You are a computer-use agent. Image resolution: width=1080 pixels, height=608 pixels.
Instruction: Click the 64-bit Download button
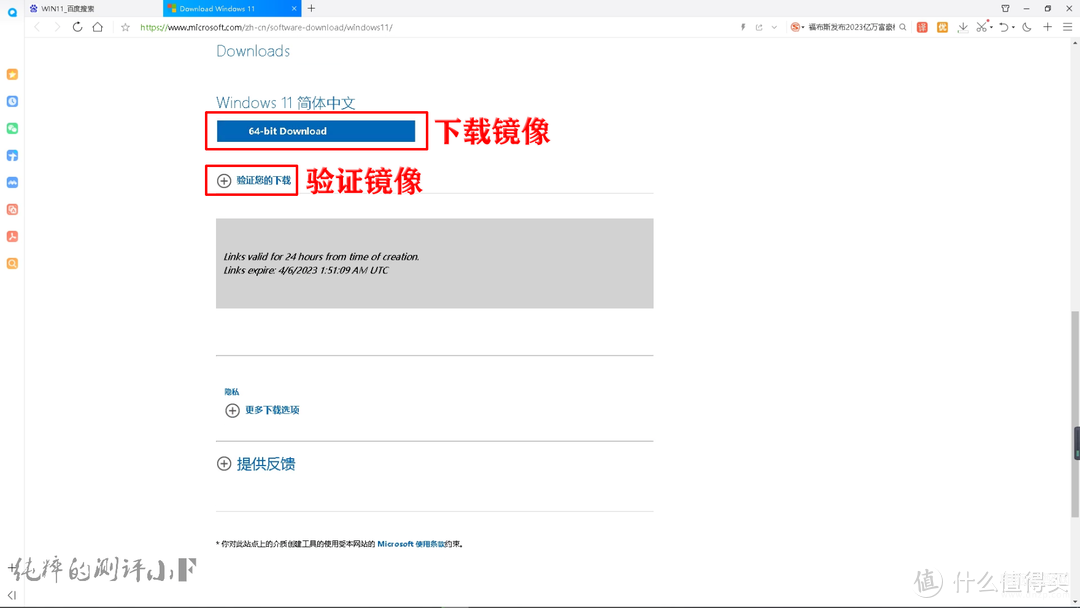[316, 131]
